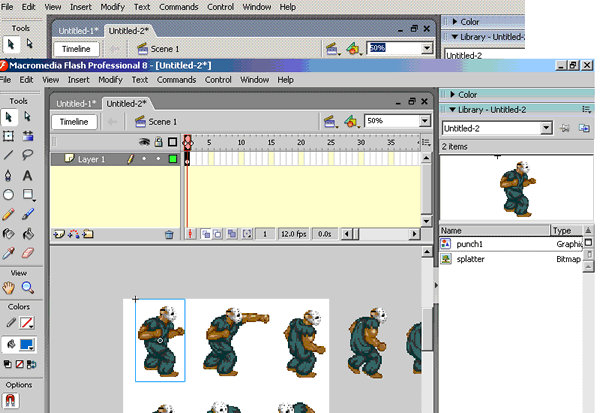Screen dimensions: 600x413
Task: Toggle lock all layers padlock icon
Action: point(158,142)
